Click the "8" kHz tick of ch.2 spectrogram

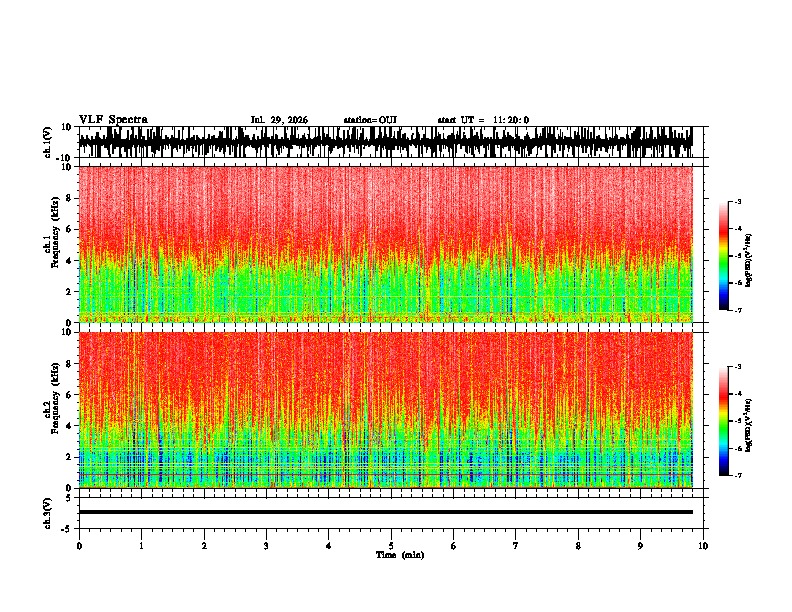click(70, 364)
